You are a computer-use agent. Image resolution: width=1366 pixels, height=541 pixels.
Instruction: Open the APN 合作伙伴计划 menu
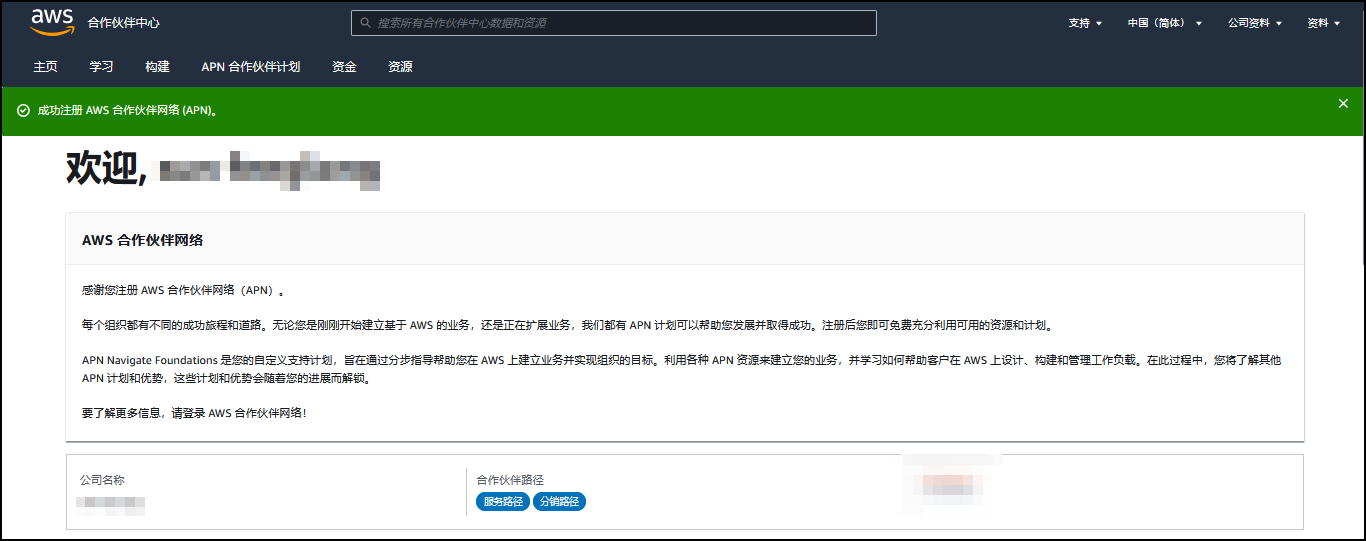250,67
